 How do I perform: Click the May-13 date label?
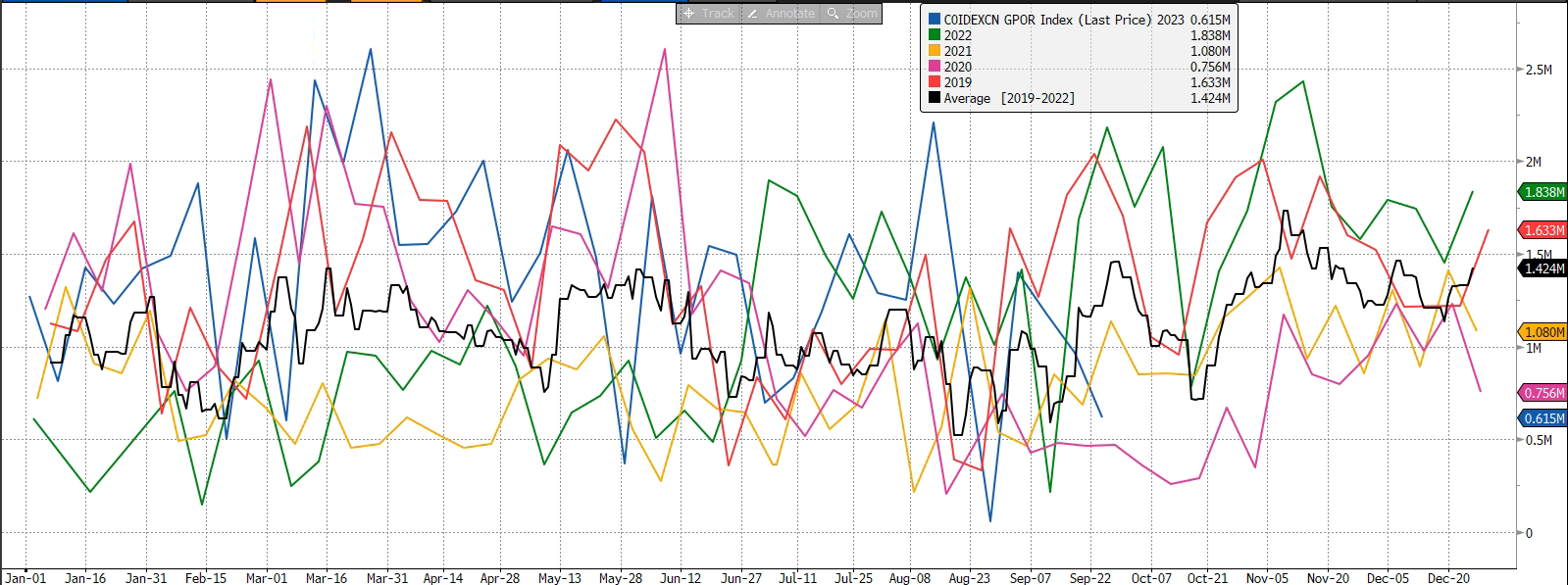click(x=560, y=578)
